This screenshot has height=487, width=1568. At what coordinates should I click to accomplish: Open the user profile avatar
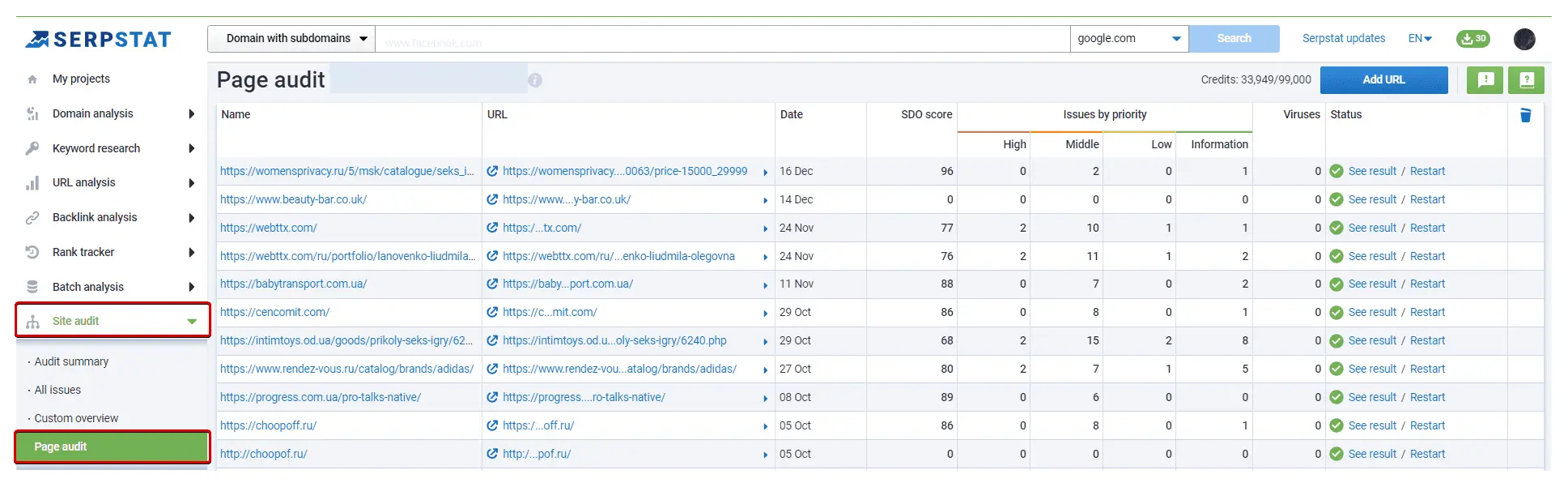[1525, 39]
